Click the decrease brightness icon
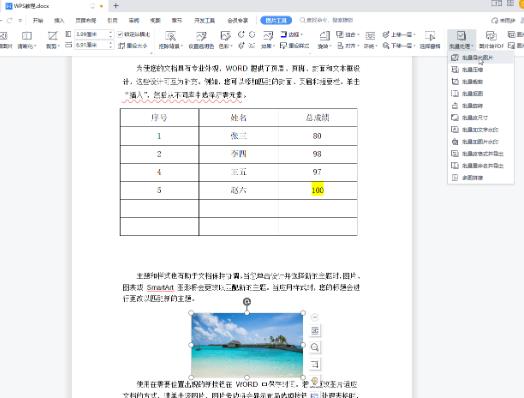This screenshot has width=524, height=398. click(252, 45)
